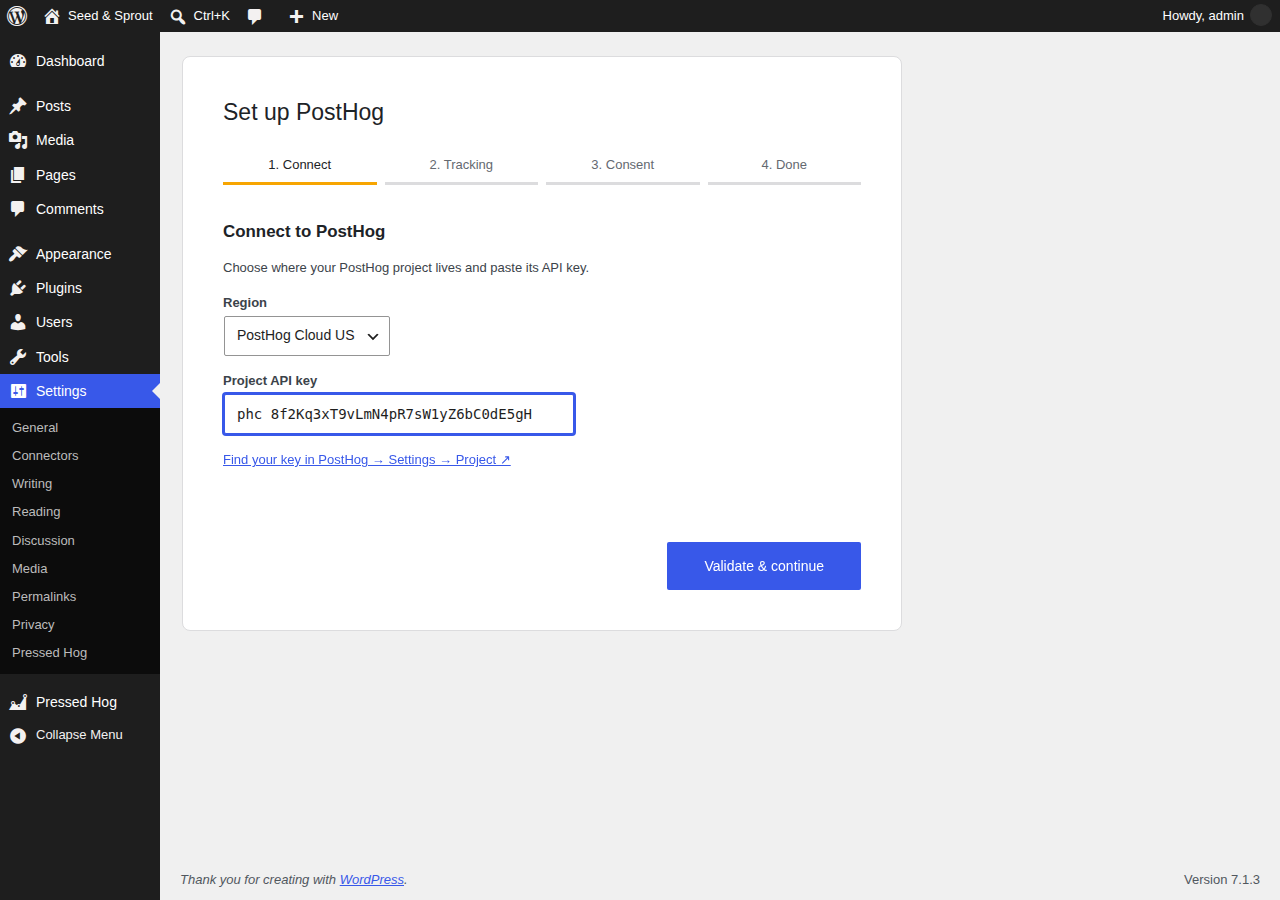1280x900 pixels.
Task: Open Media settings submenu item
Action: click(30, 569)
